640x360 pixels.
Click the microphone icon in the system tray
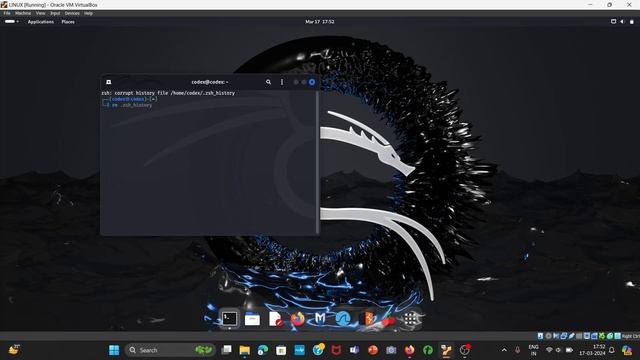click(x=518, y=350)
